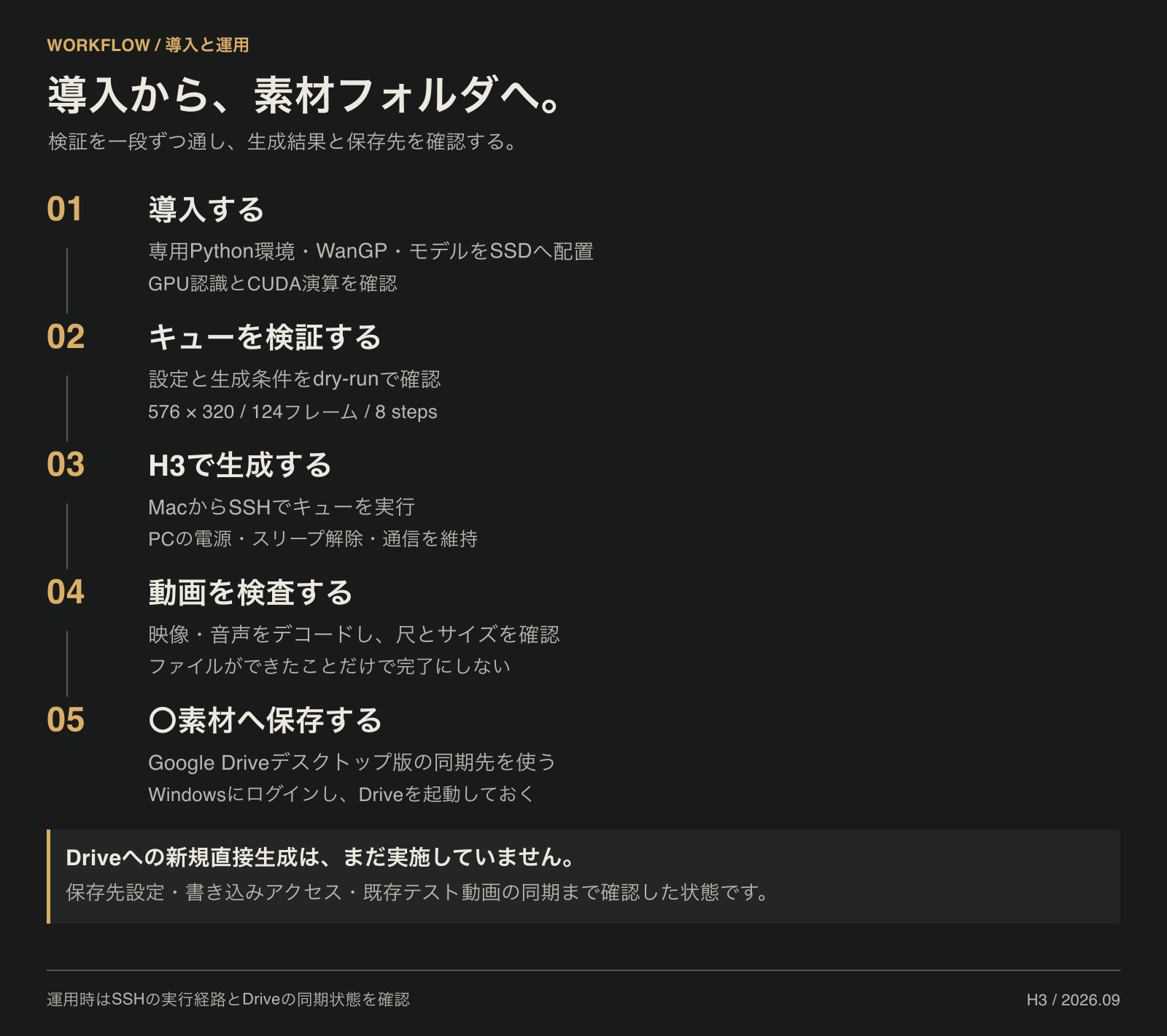Screen dimensions: 1167x1036
Task: Click the subtitle '検証を一段ずつ通し、生成結果と保存先を確認する。'
Action: tap(283, 142)
